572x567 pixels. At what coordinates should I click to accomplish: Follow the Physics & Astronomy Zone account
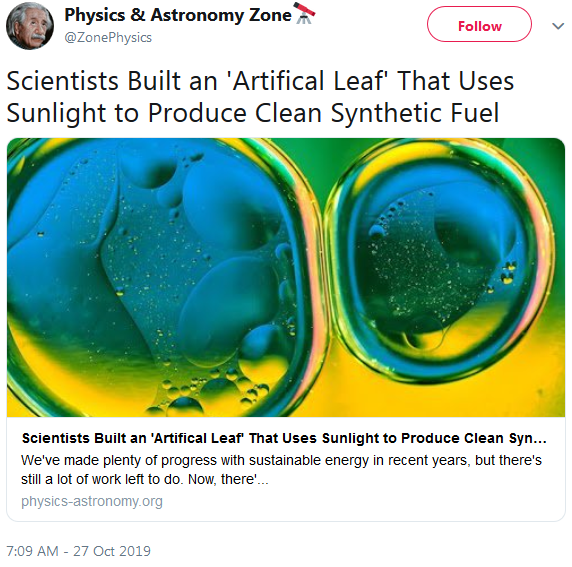479,24
